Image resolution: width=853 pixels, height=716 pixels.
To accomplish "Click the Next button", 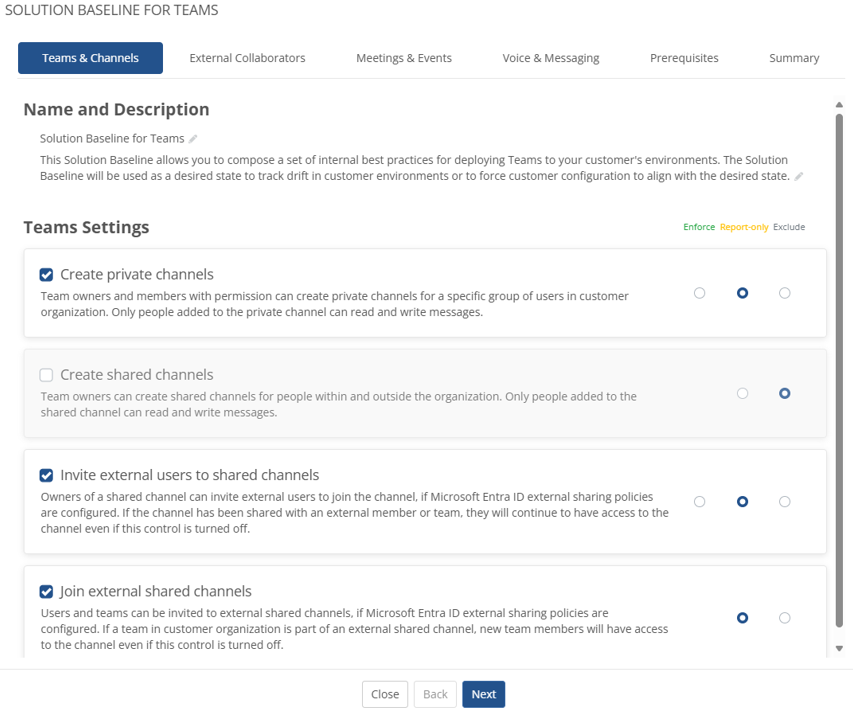I will coord(483,694).
